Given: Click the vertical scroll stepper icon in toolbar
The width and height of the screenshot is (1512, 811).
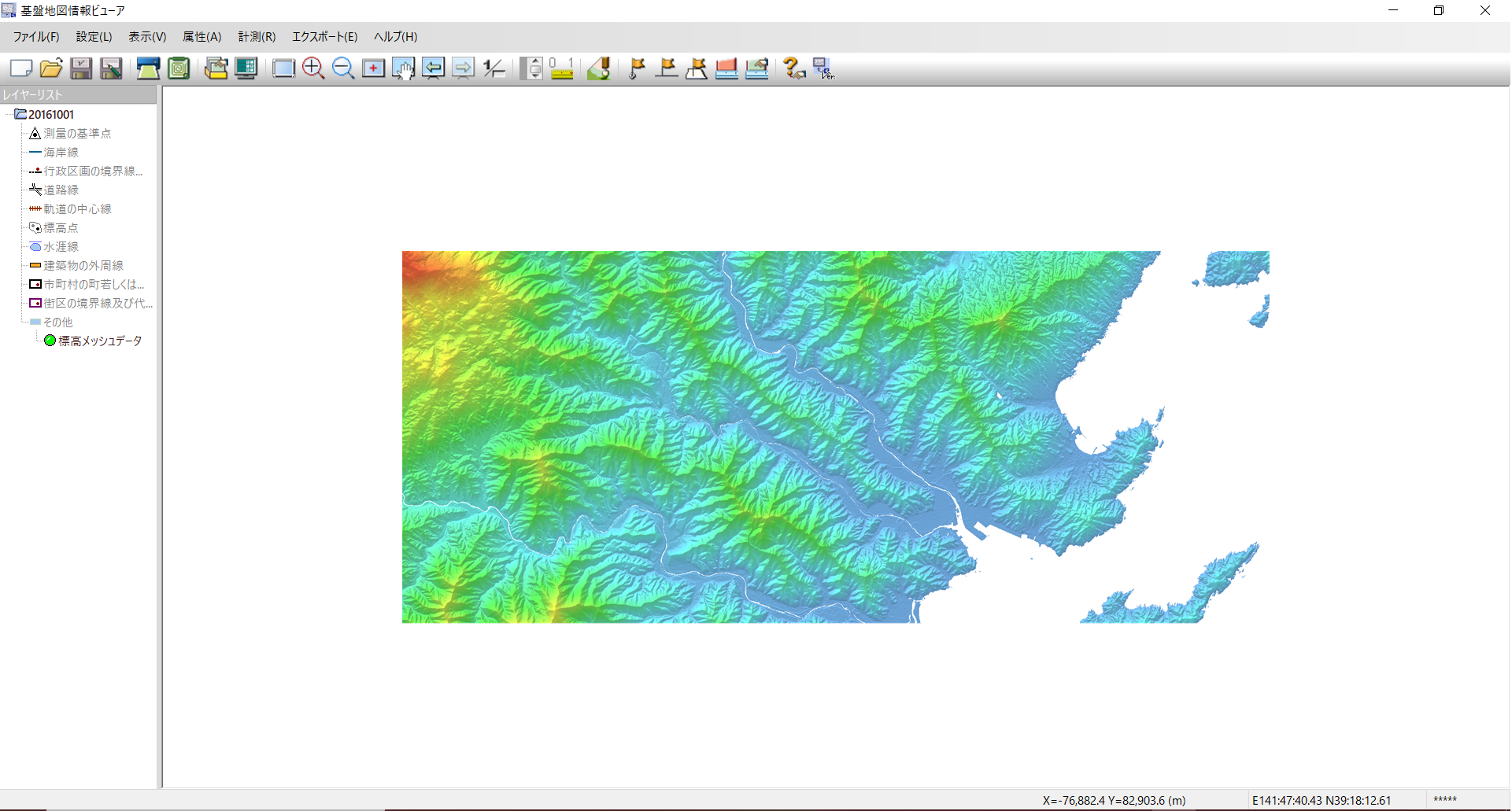Looking at the screenshot, I should (x=532, y=68).
